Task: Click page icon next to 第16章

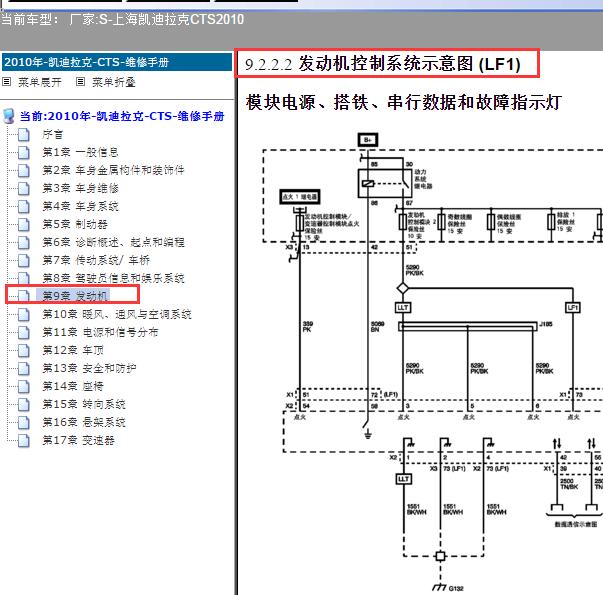Action: pos(24,423)
